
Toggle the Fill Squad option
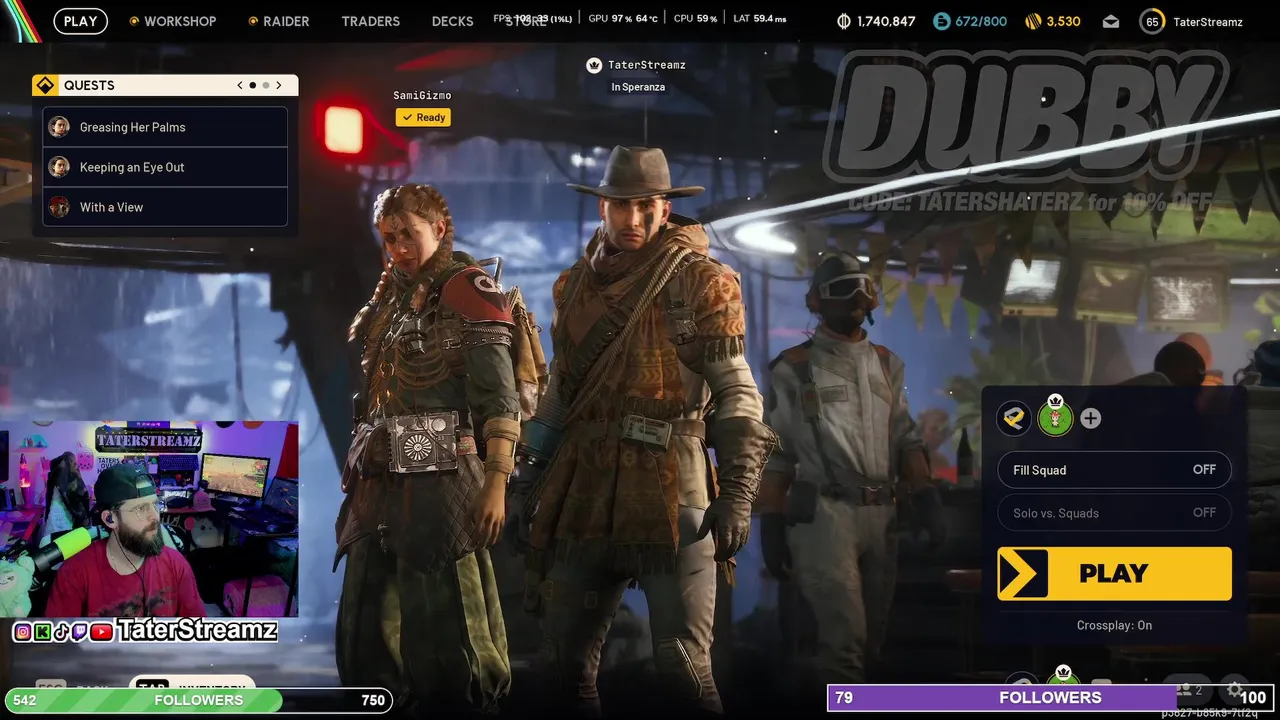coord(1114,470)
